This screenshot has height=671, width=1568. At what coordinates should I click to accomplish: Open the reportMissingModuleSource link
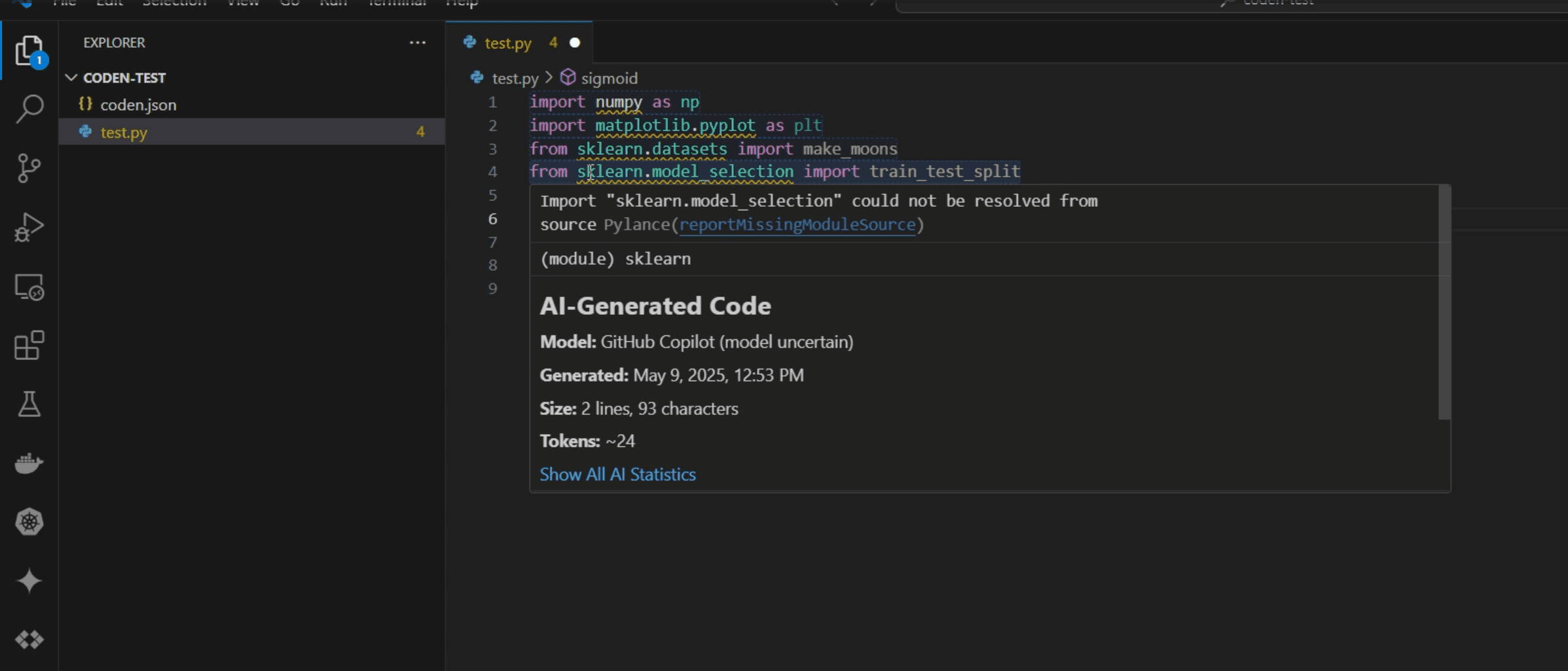click(797, 225)
